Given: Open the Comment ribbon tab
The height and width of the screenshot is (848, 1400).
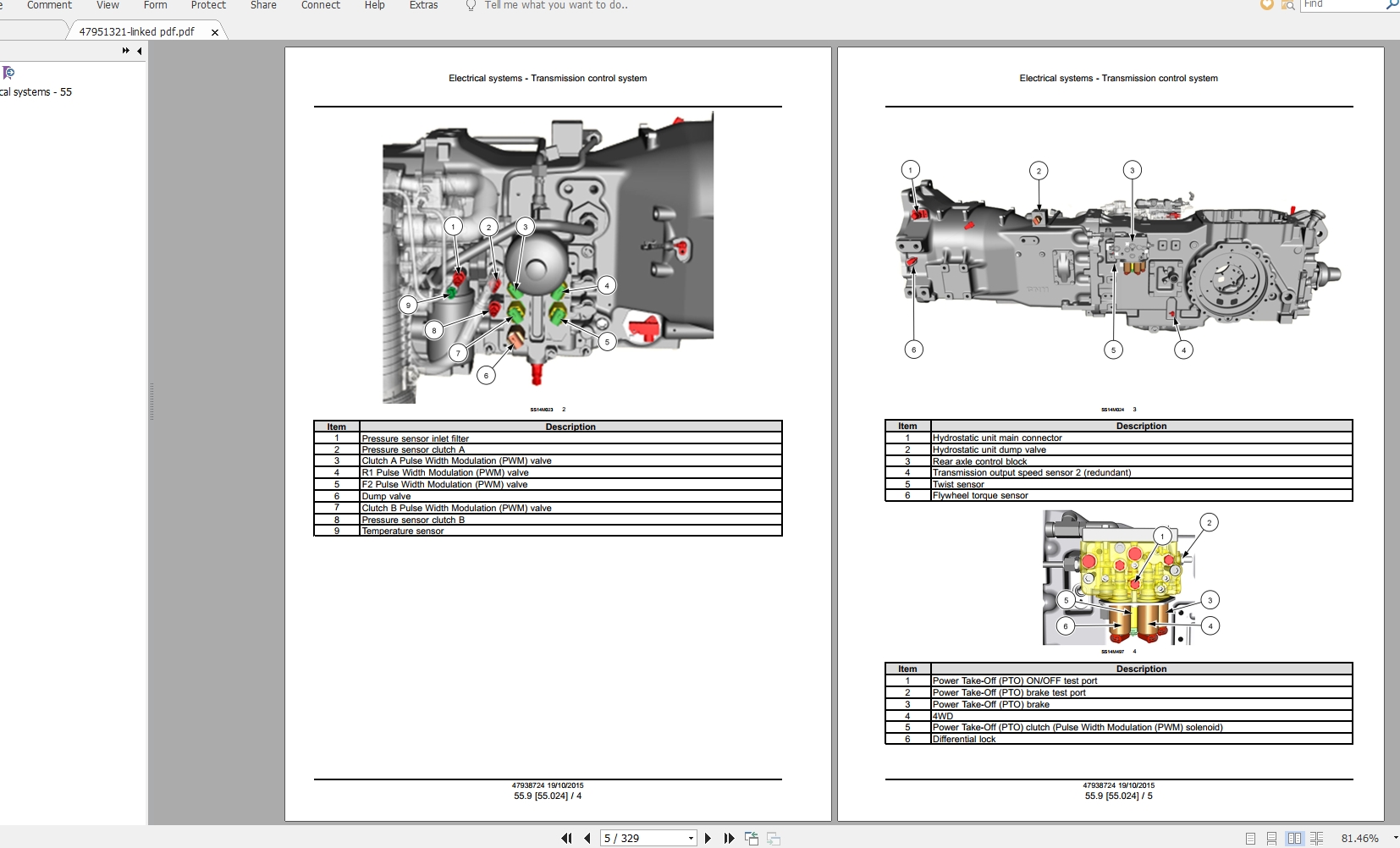Looking at the screenshot, I should 49,5.
